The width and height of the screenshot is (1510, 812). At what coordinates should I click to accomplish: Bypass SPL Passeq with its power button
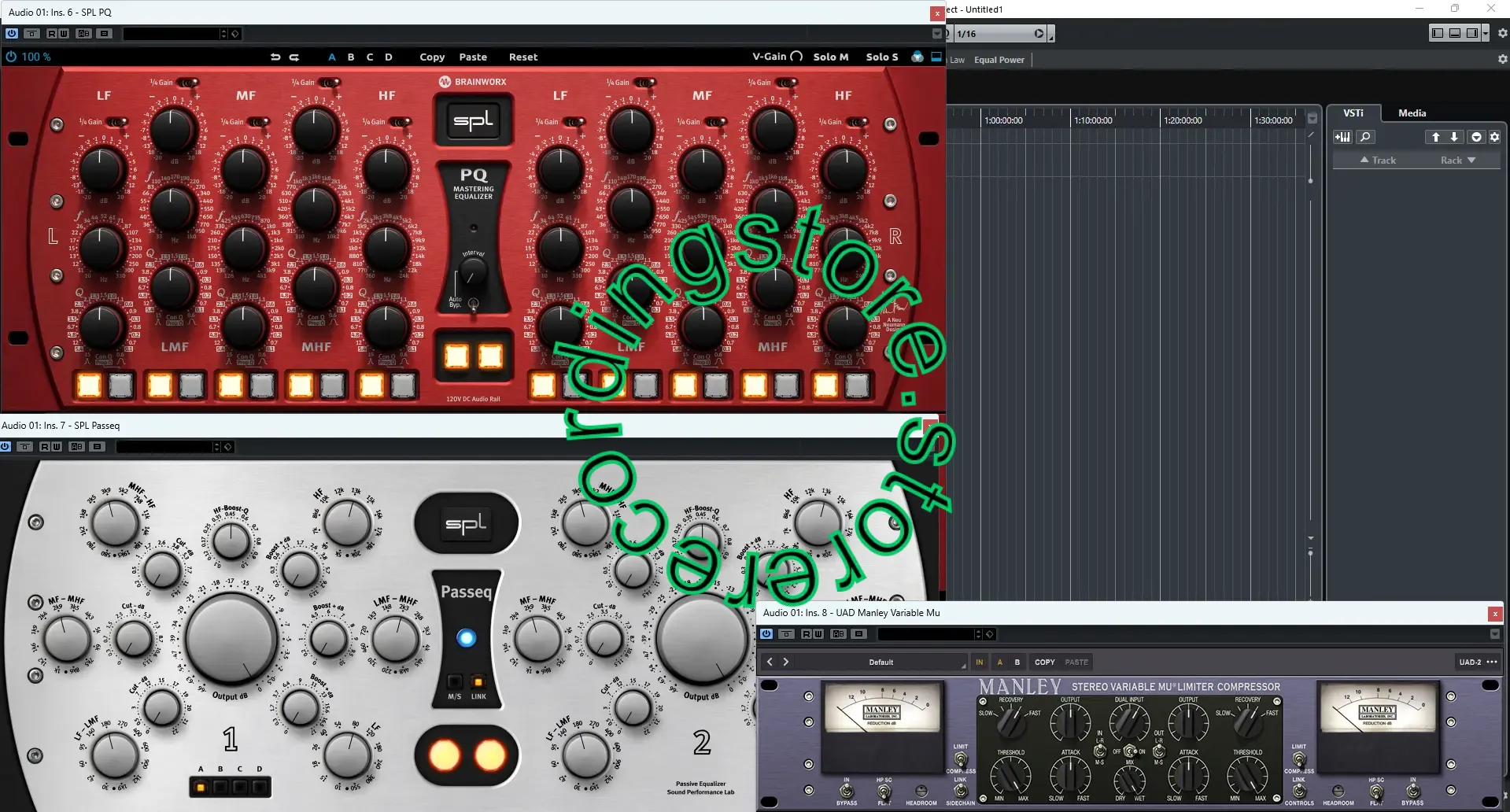6,447
